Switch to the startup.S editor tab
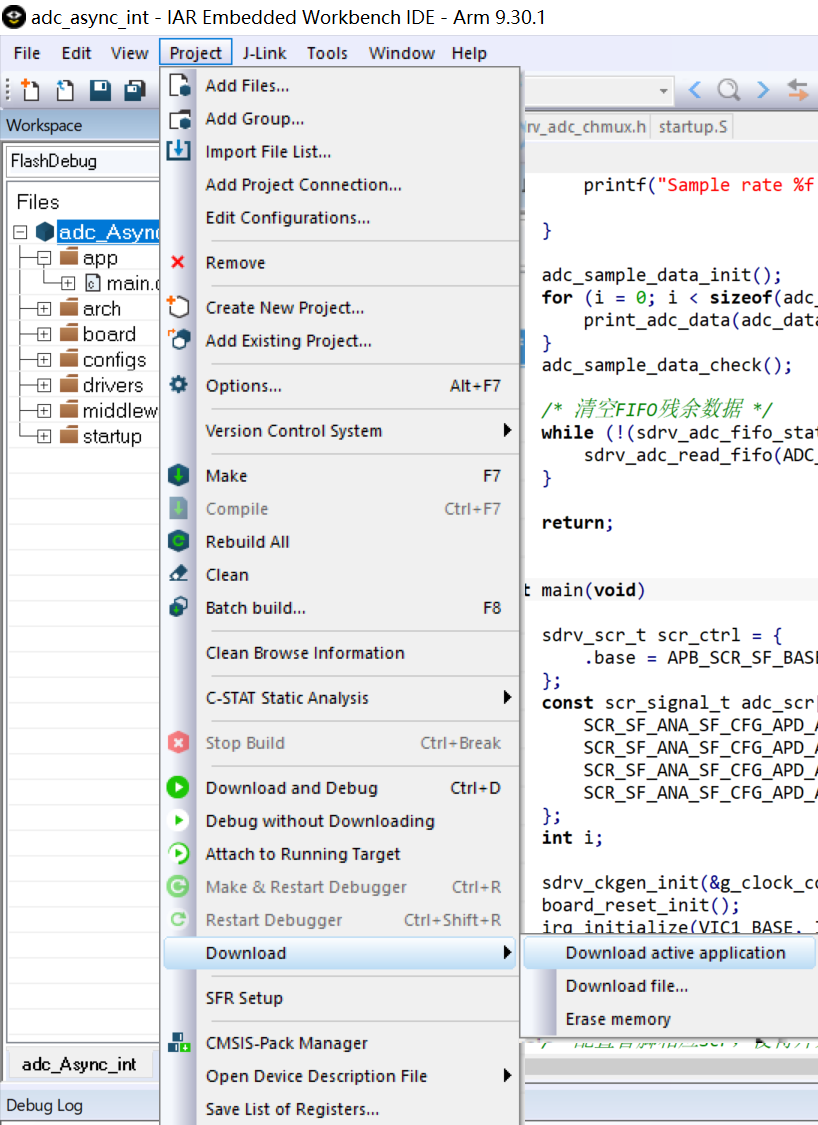This screenshot has height=1125, width=818. pyautogui.click(x=693, y=127)
